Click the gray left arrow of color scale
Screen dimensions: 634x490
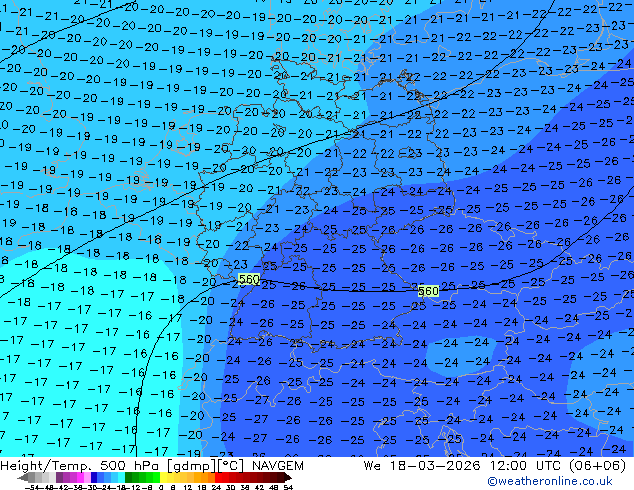tap(23, 478)
